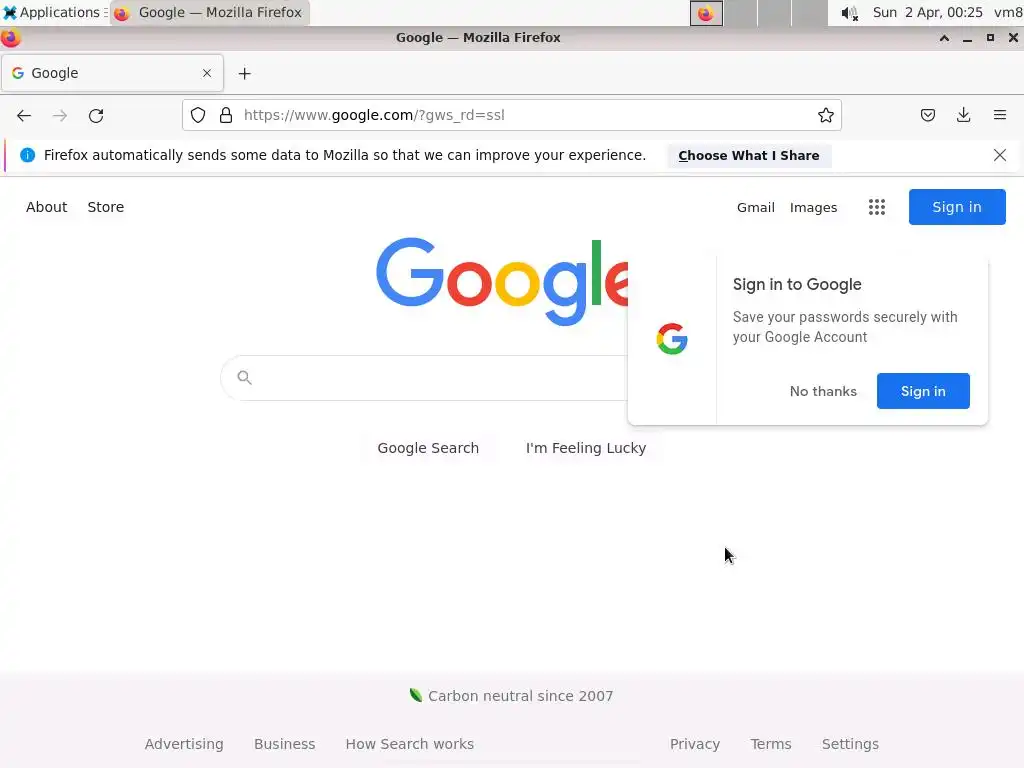The height and width of the screenshot is (768, 1024).
Task: Open the Firefox hamburger application menu
Action: [x=999, y=115]
